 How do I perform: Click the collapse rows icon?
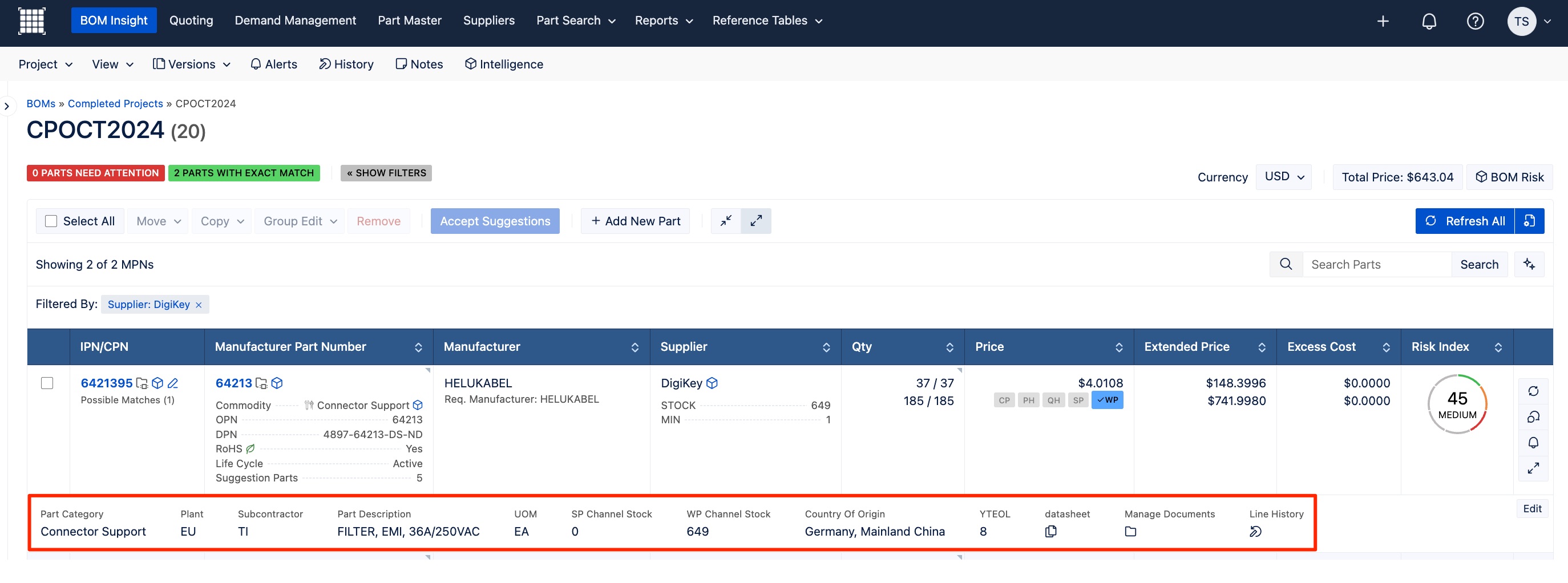(726, 221)
